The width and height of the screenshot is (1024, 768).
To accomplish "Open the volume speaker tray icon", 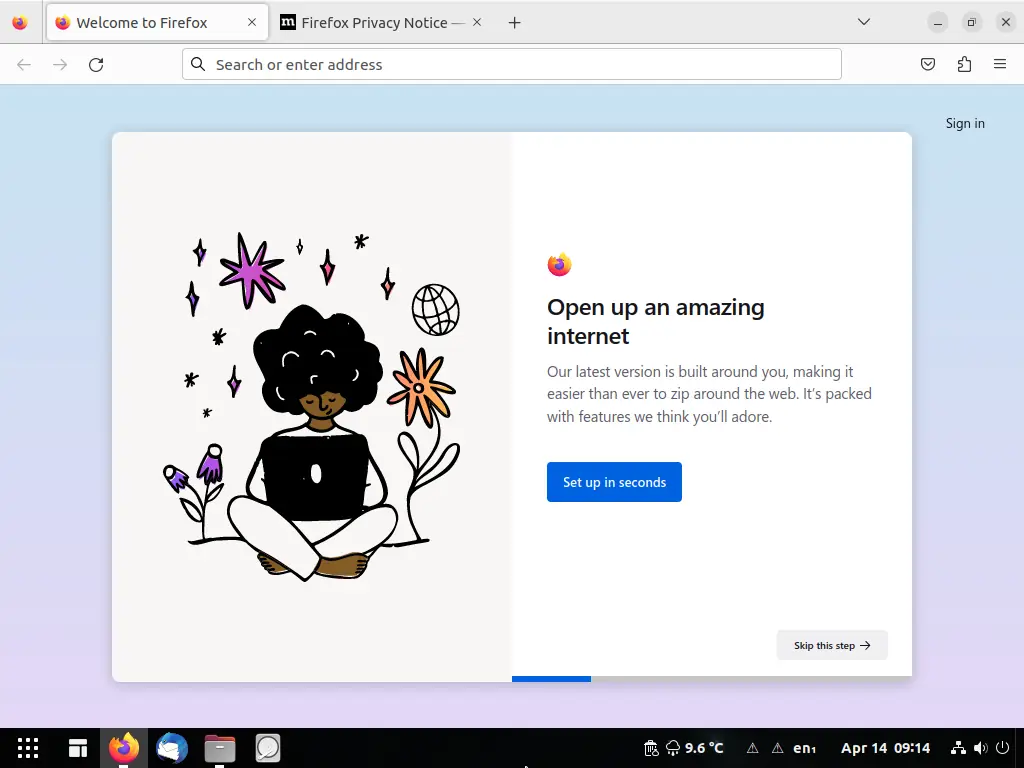I will (x=980, y=748).
